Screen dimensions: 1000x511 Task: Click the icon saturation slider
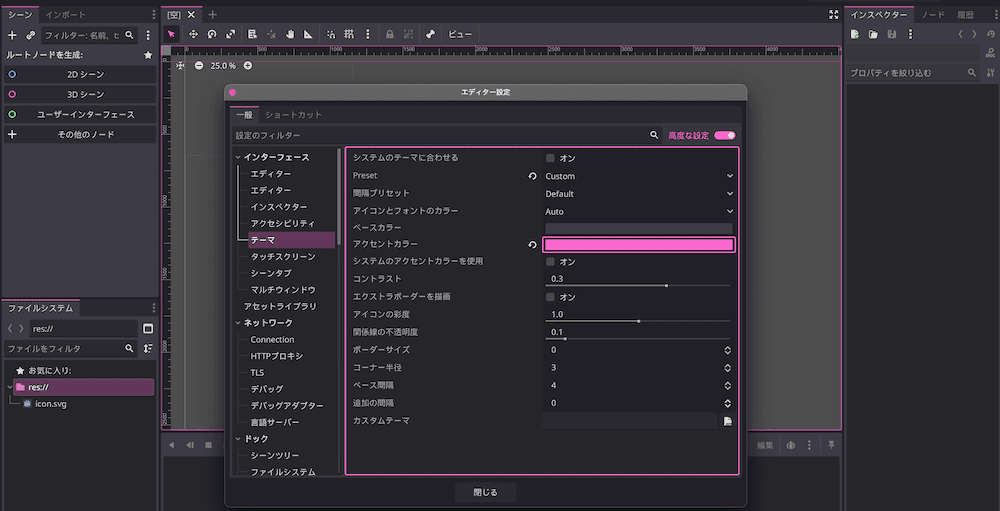tap(637, 321)
